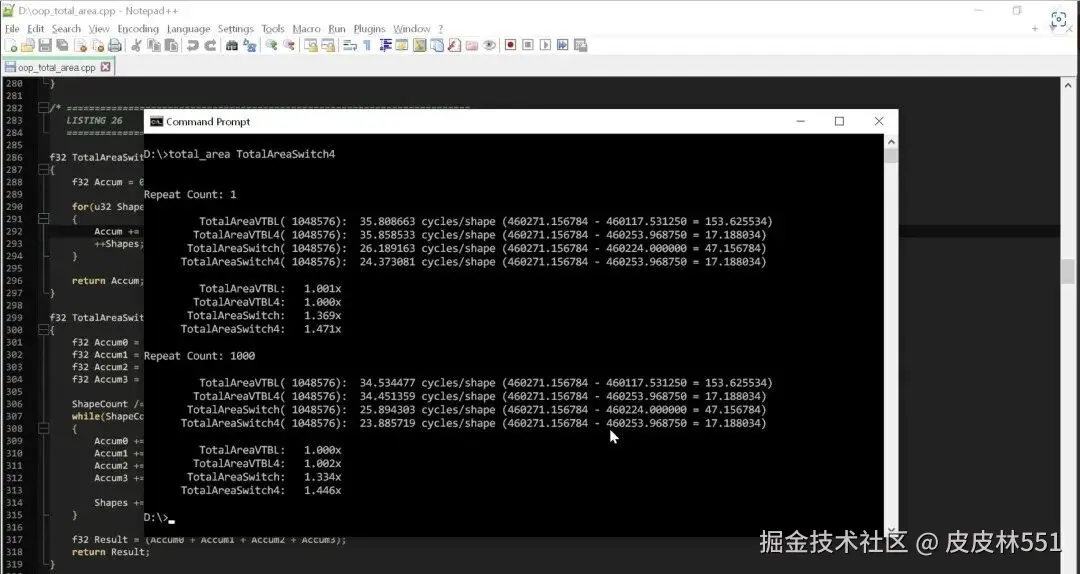The width and height of the screenshot is (1080, 574).
Task: Redo the edit using the Redo icon
Action: pyautogui.click(x=209, y=45)
